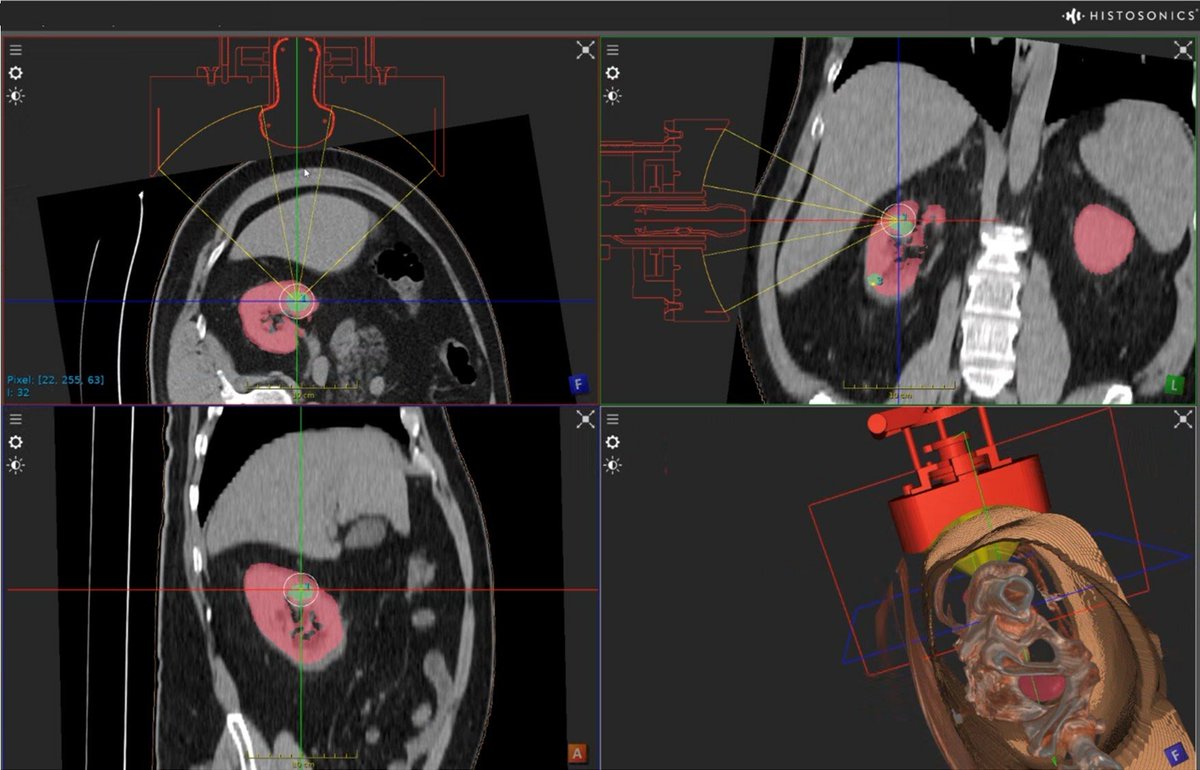Select the target circle in axial view
1200x770 pixels.
[x=297, y=300]
